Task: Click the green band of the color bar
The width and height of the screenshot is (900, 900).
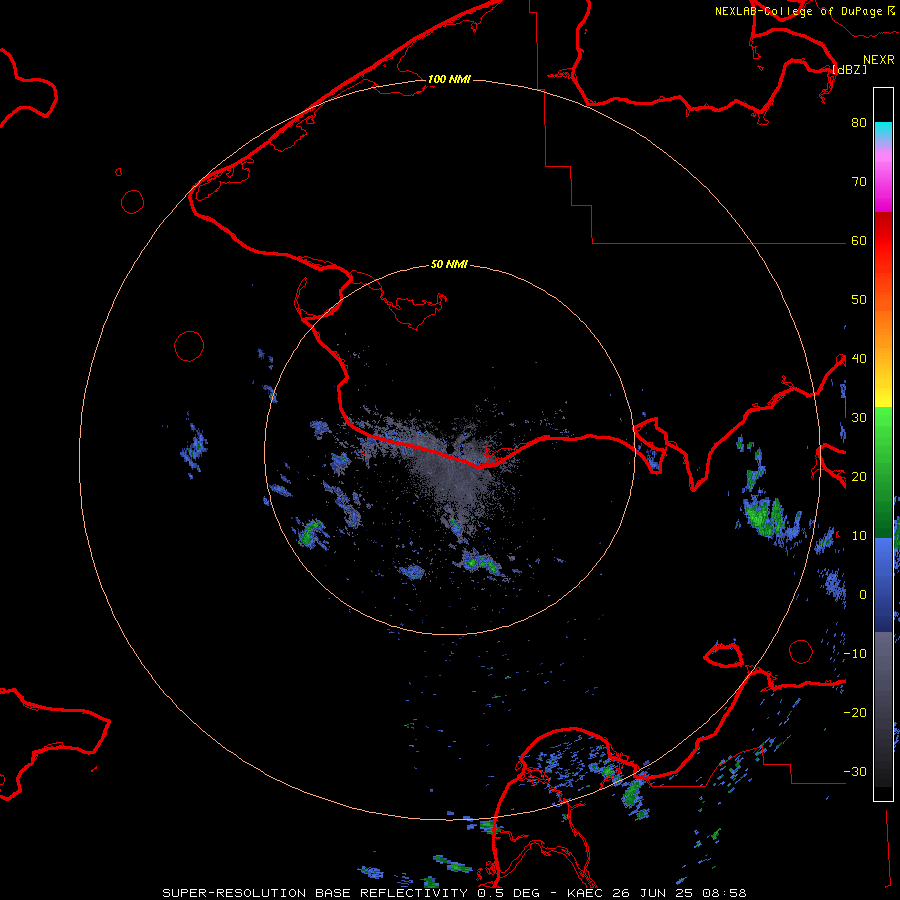Action: point(883,472)
